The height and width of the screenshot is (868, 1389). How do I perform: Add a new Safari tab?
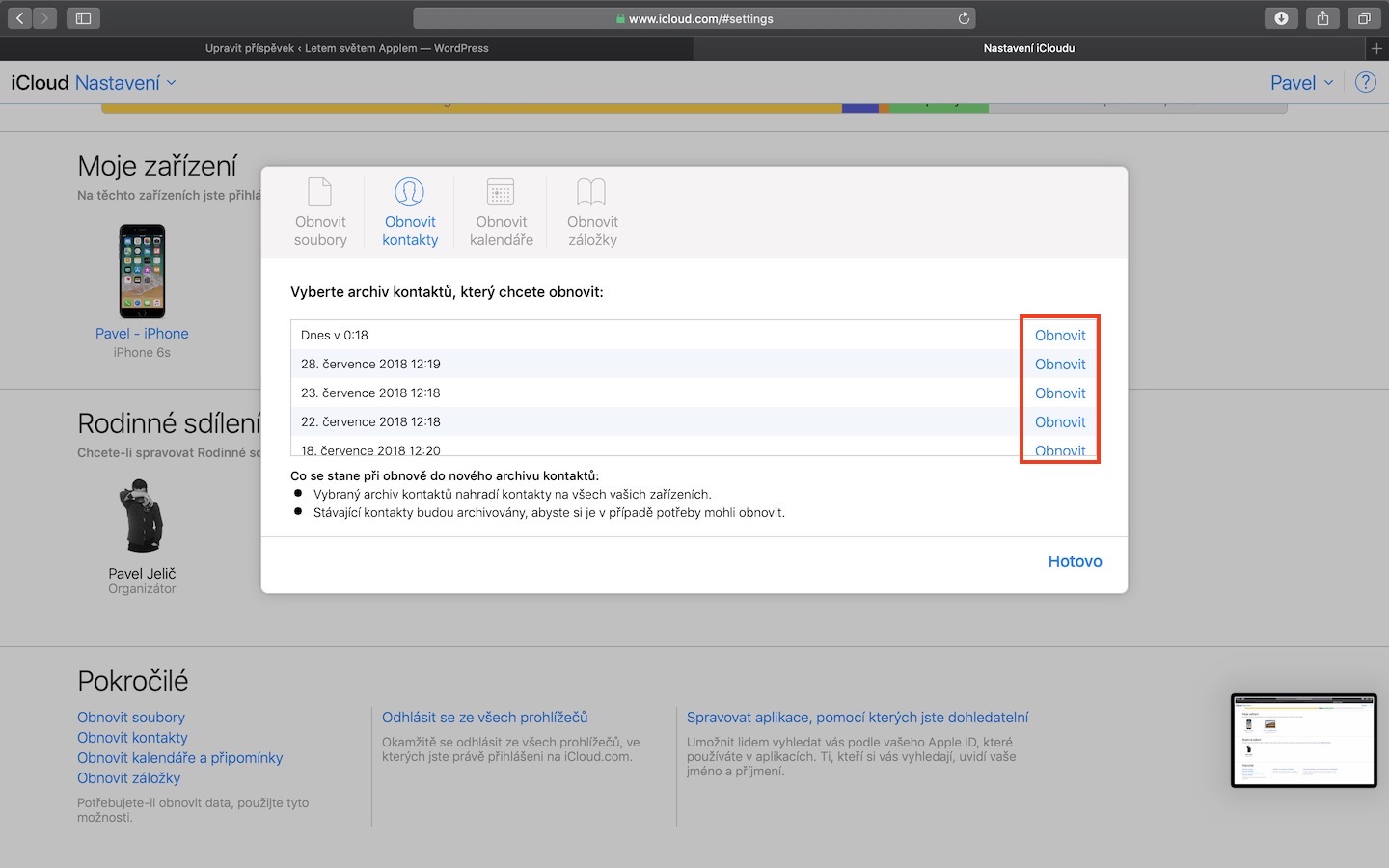point(1376,48)
